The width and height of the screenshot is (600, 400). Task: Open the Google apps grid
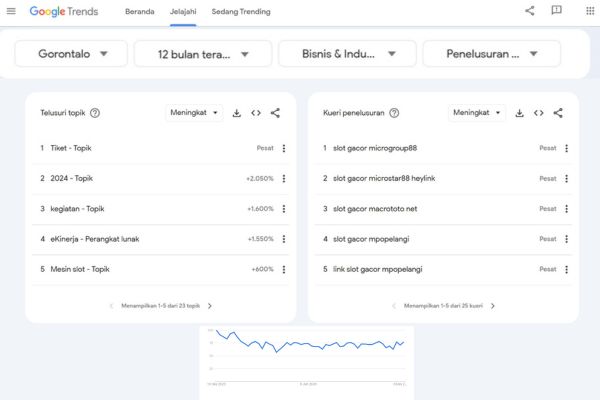pos(589,11)
